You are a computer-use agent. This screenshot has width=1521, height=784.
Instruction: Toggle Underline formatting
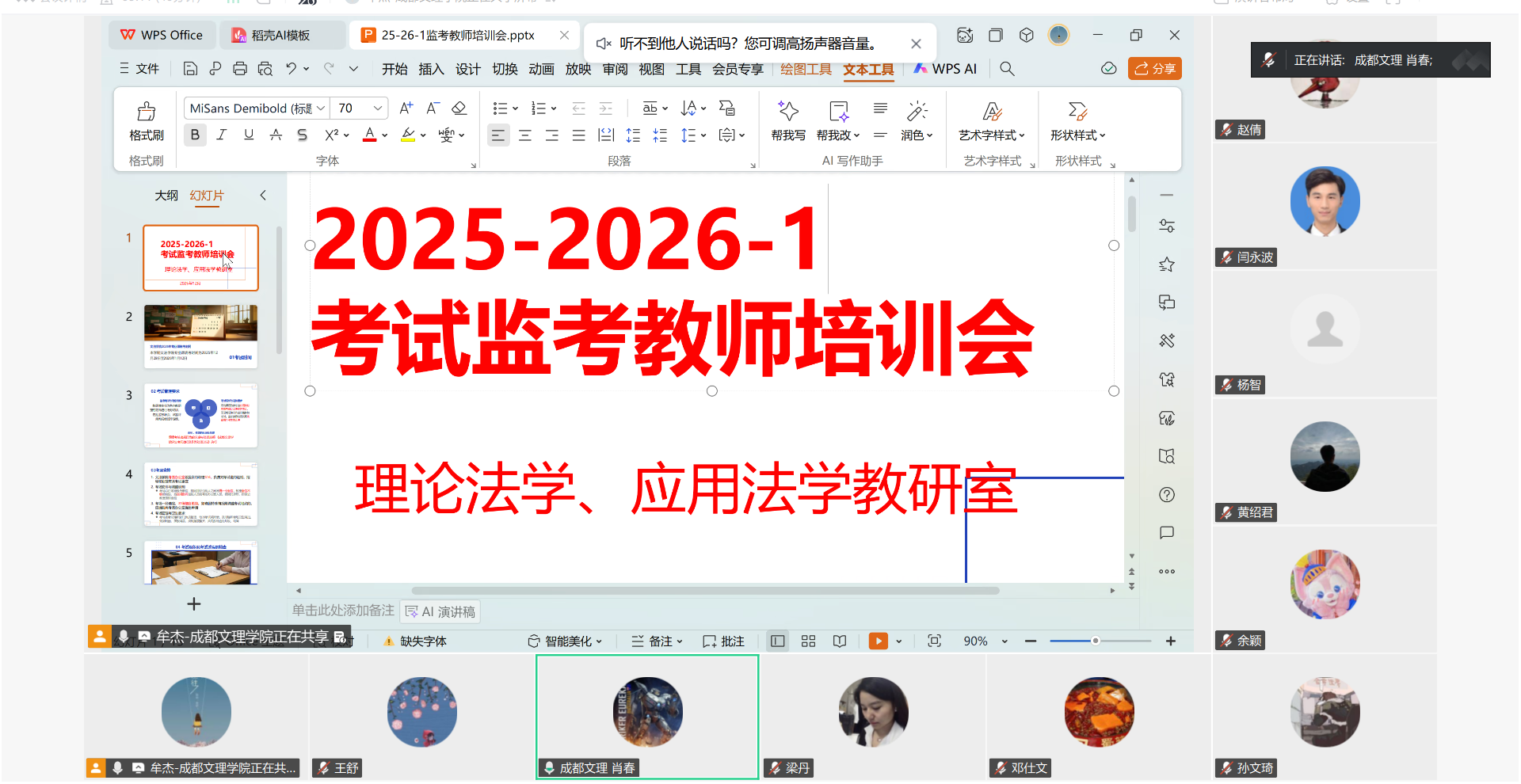coord(249,135)
